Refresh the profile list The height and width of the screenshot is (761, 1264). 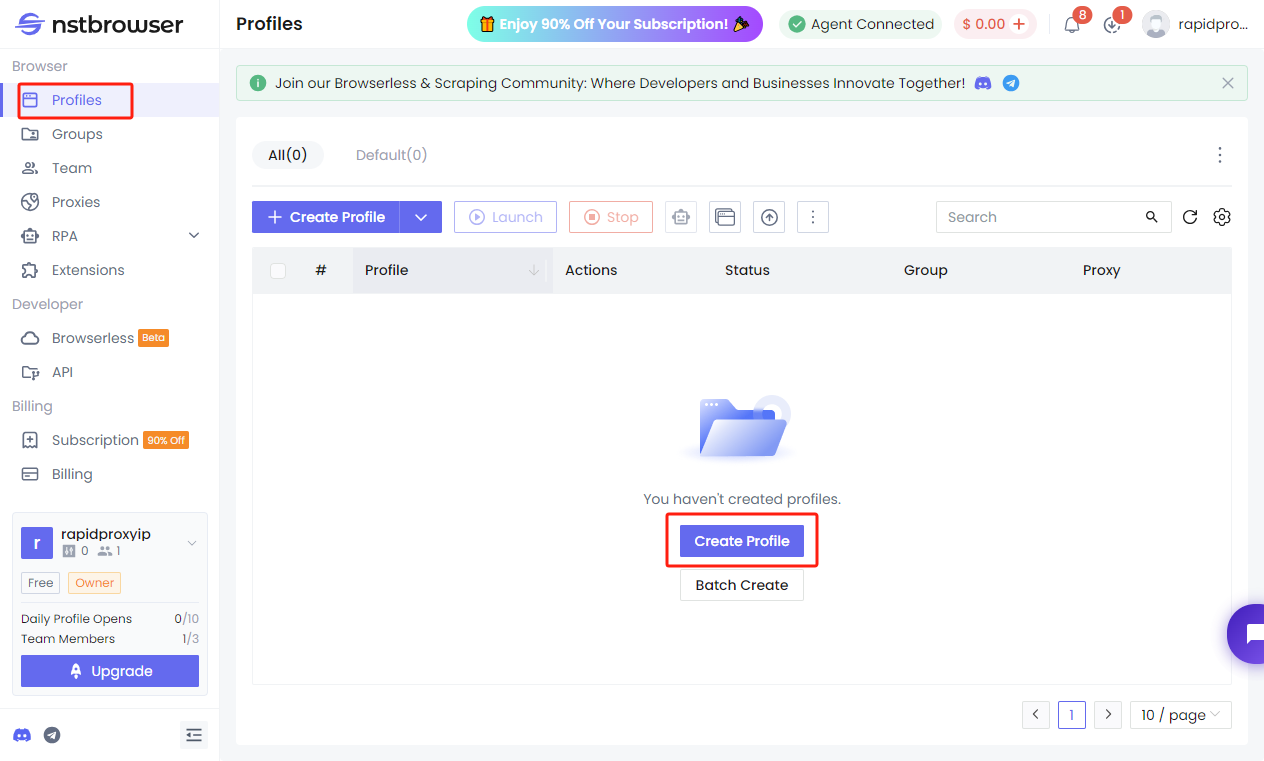(1190, 217)
